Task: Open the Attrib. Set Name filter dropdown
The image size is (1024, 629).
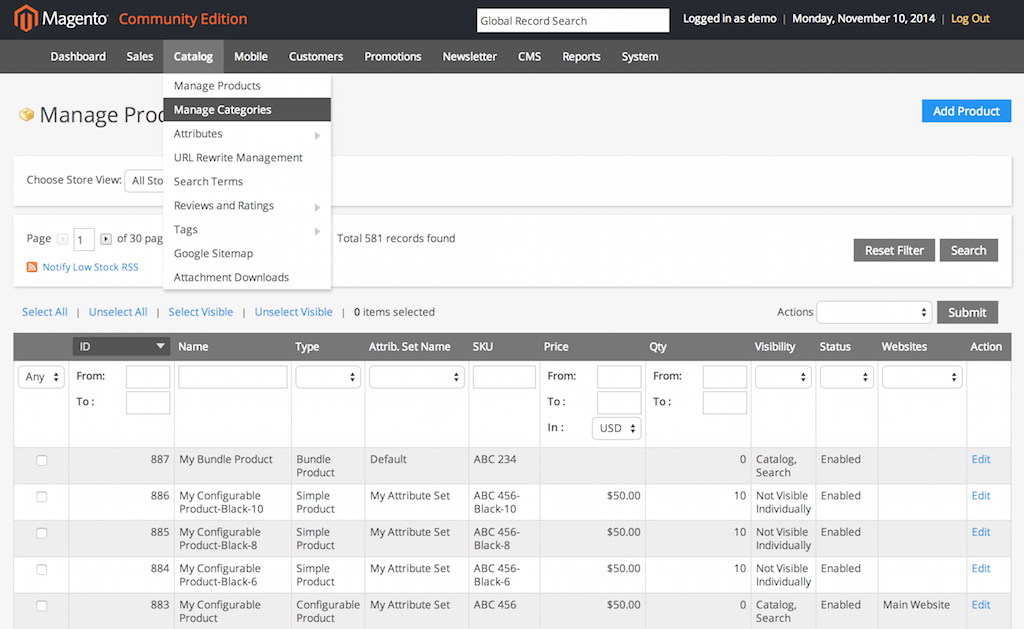Action: [417, 377]
